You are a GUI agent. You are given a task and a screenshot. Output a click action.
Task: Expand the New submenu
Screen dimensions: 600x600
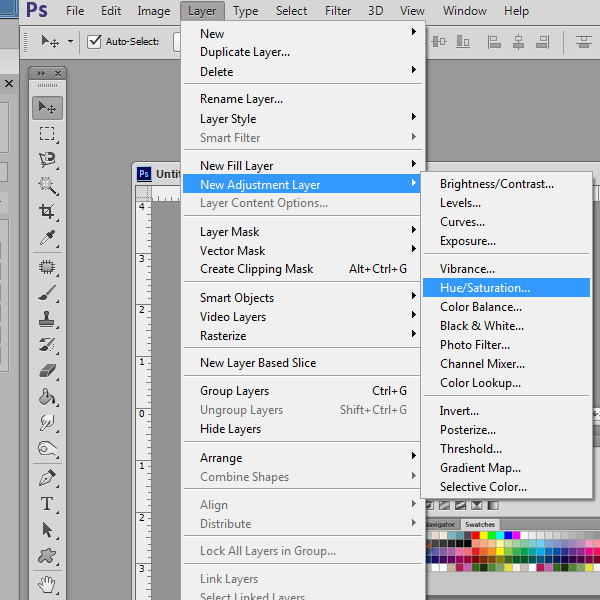point(414,32)
